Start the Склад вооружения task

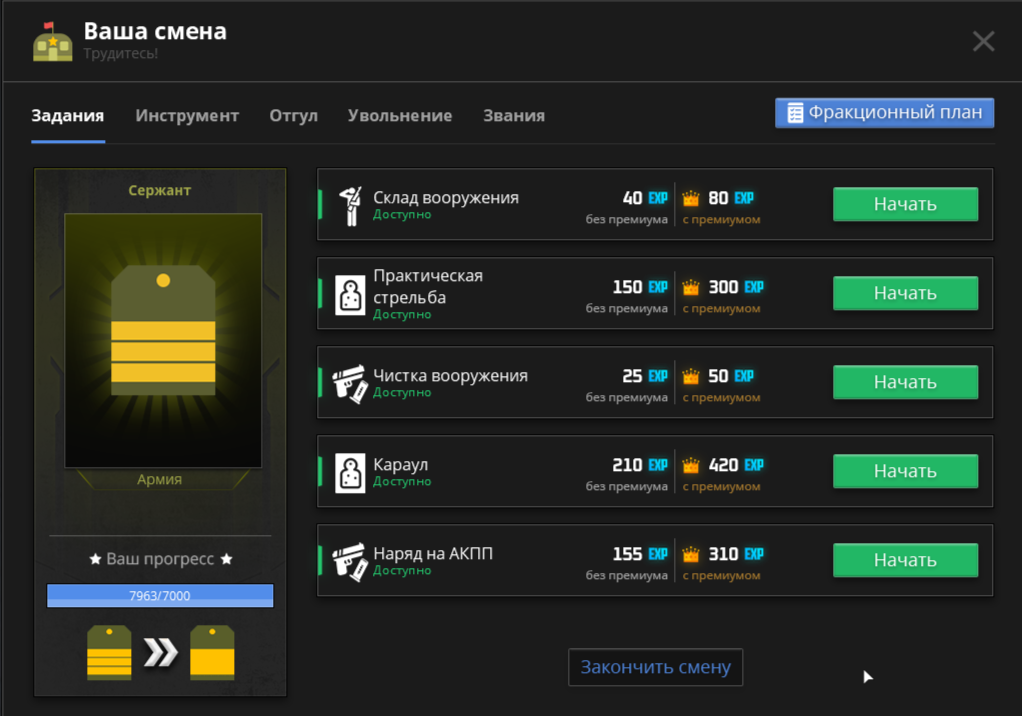(905, 204)
